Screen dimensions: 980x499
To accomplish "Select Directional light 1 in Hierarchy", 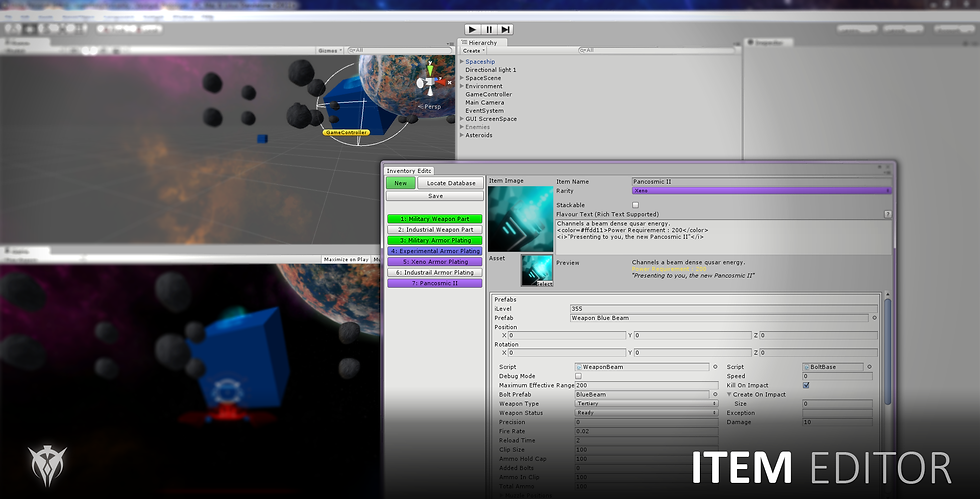I will pos(491,70).
